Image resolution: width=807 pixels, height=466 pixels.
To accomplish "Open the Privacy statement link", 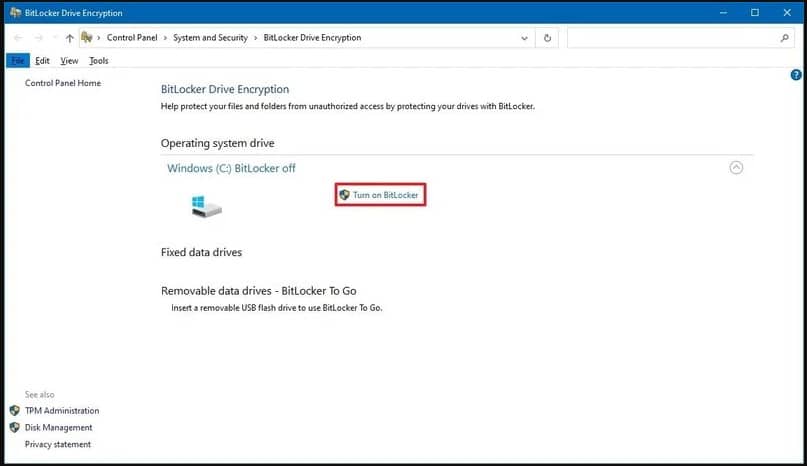I will pos(58,444).
